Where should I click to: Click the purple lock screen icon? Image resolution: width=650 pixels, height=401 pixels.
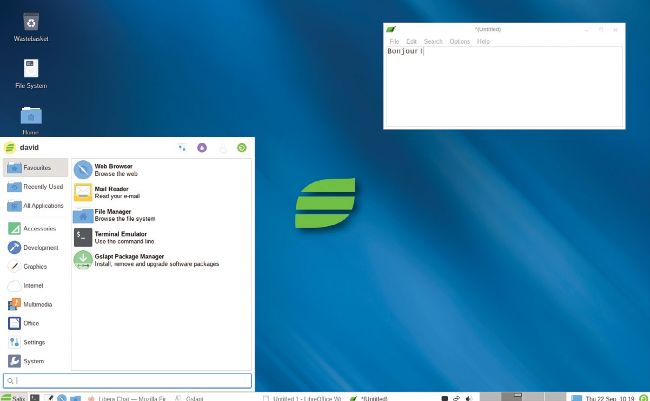(x=202, y=148)
